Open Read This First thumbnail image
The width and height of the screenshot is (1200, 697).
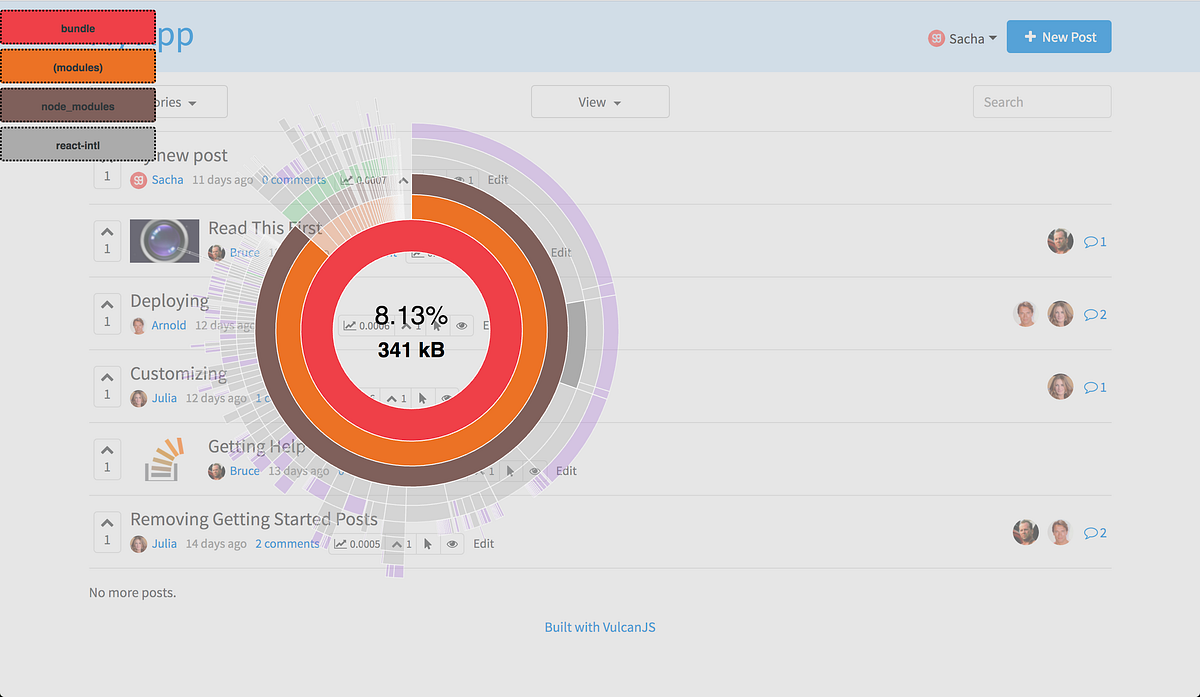tap(164, 241)
